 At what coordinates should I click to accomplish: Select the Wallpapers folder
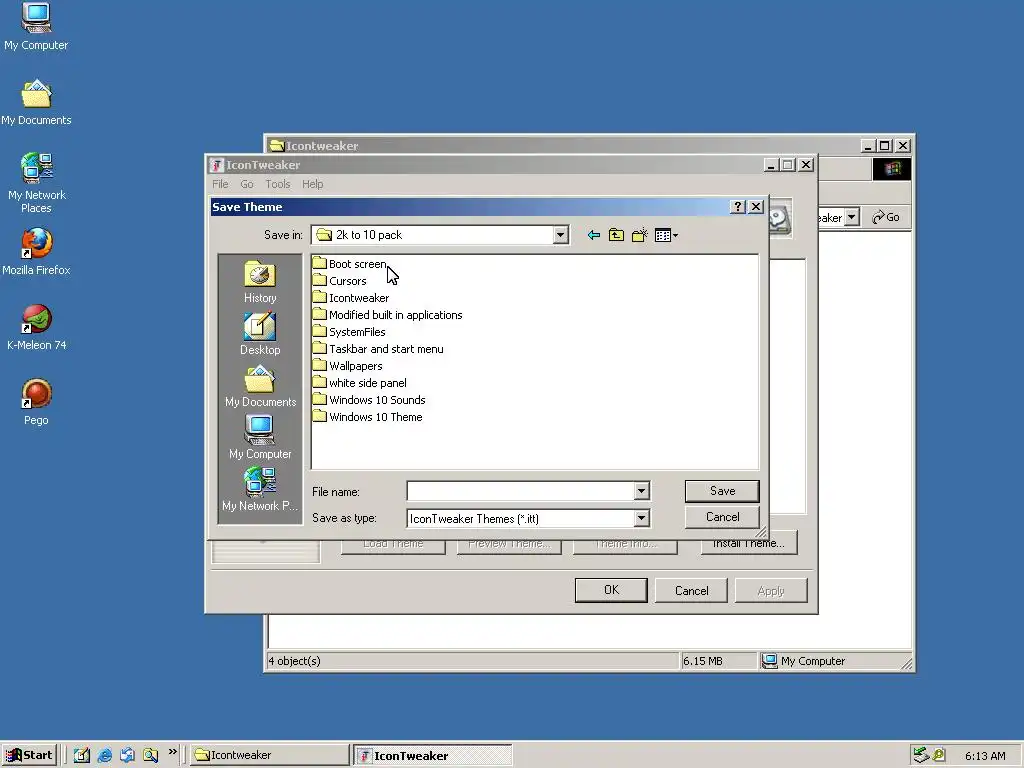[x=347, y=366]
